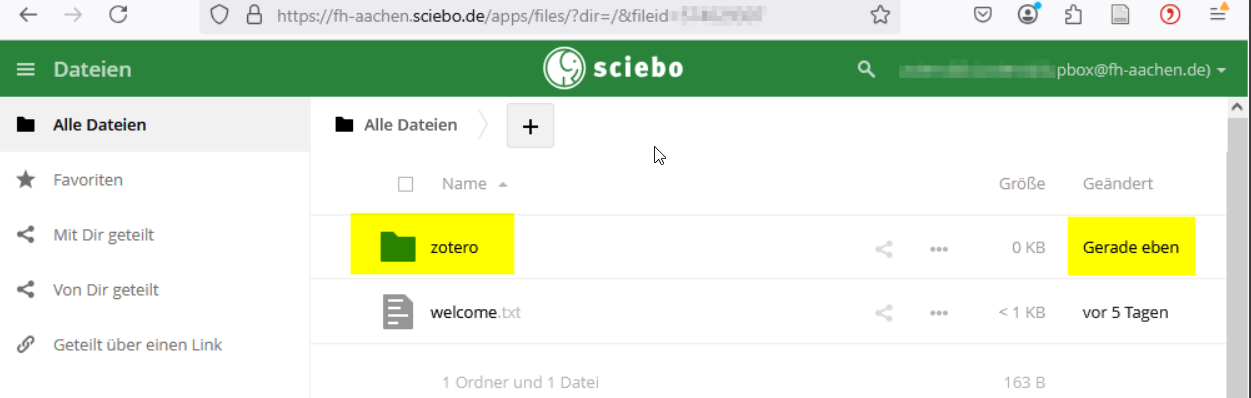Viewport: 1251px width, 398px height.
Task: Tick the select all files checkbox
Action: pos(405,184)
